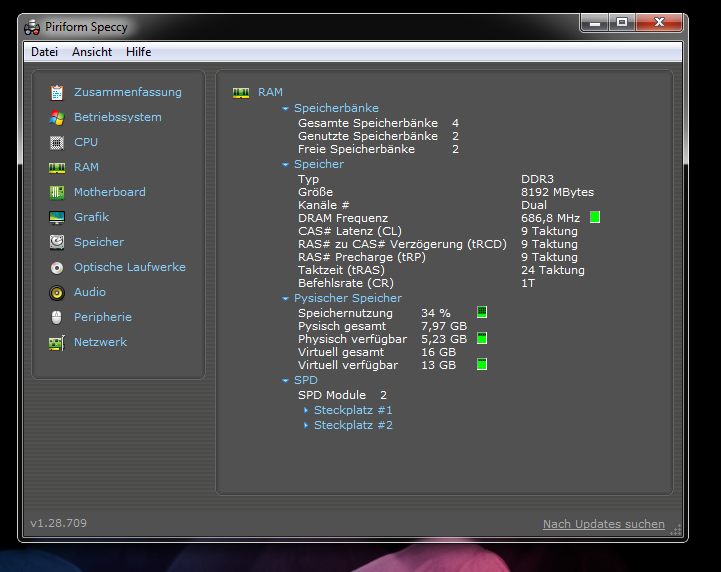Click the Optische Laufwerke disc icon

pos(57,268)
